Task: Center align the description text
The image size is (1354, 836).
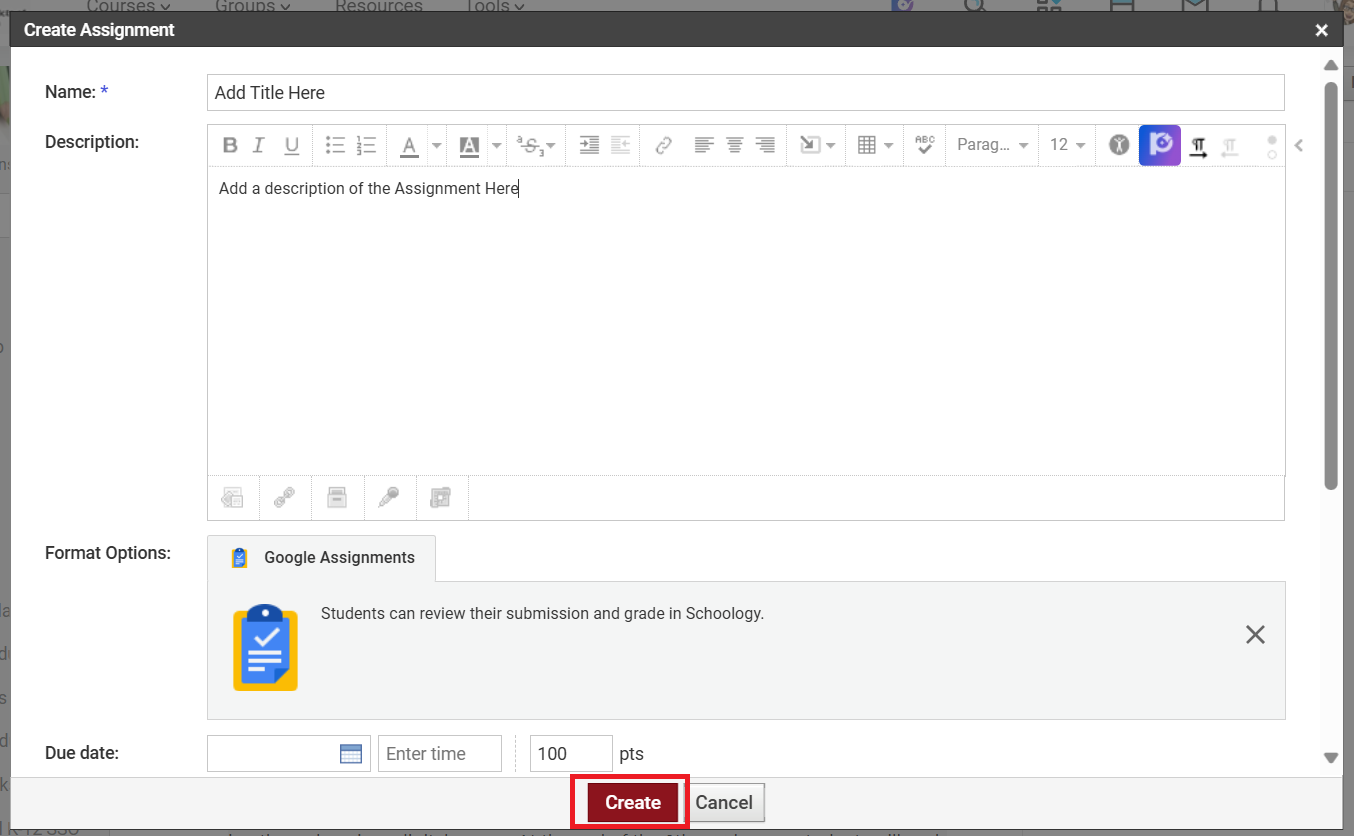Action: 735,146
